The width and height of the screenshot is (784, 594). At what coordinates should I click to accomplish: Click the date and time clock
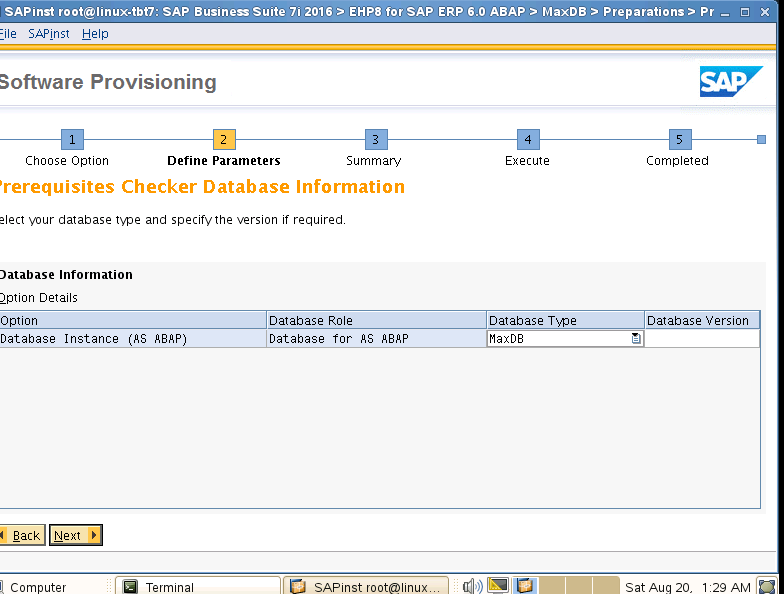[x=688, y=587]
